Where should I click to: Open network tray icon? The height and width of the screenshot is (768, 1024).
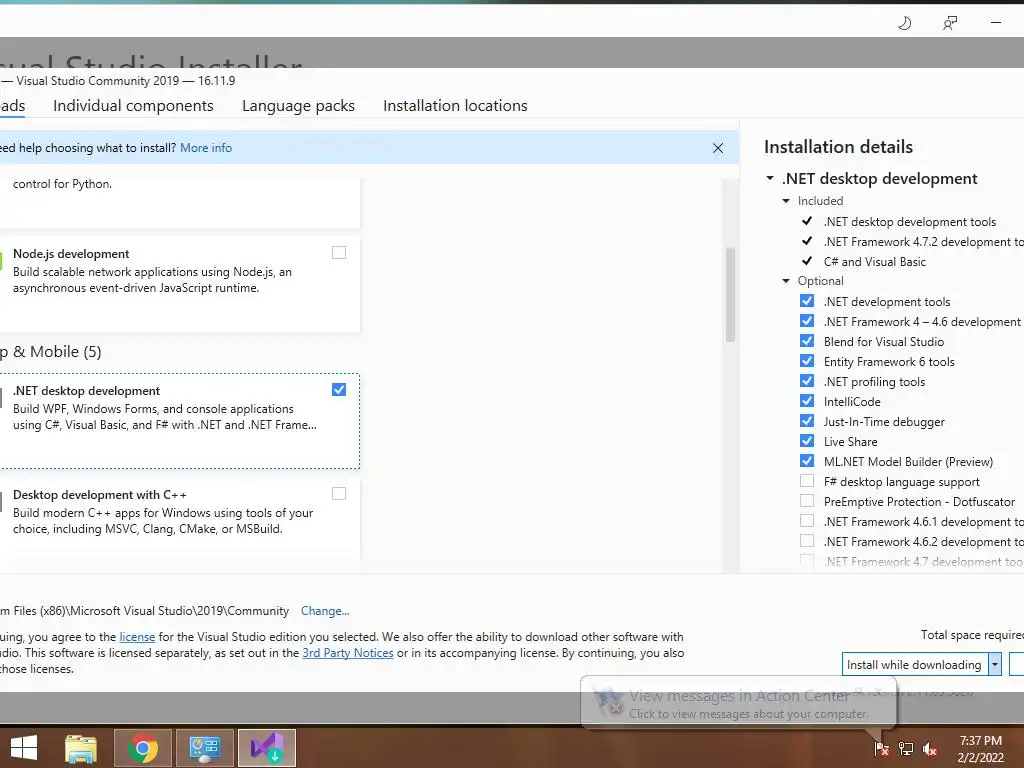click(x=905, y=748)
